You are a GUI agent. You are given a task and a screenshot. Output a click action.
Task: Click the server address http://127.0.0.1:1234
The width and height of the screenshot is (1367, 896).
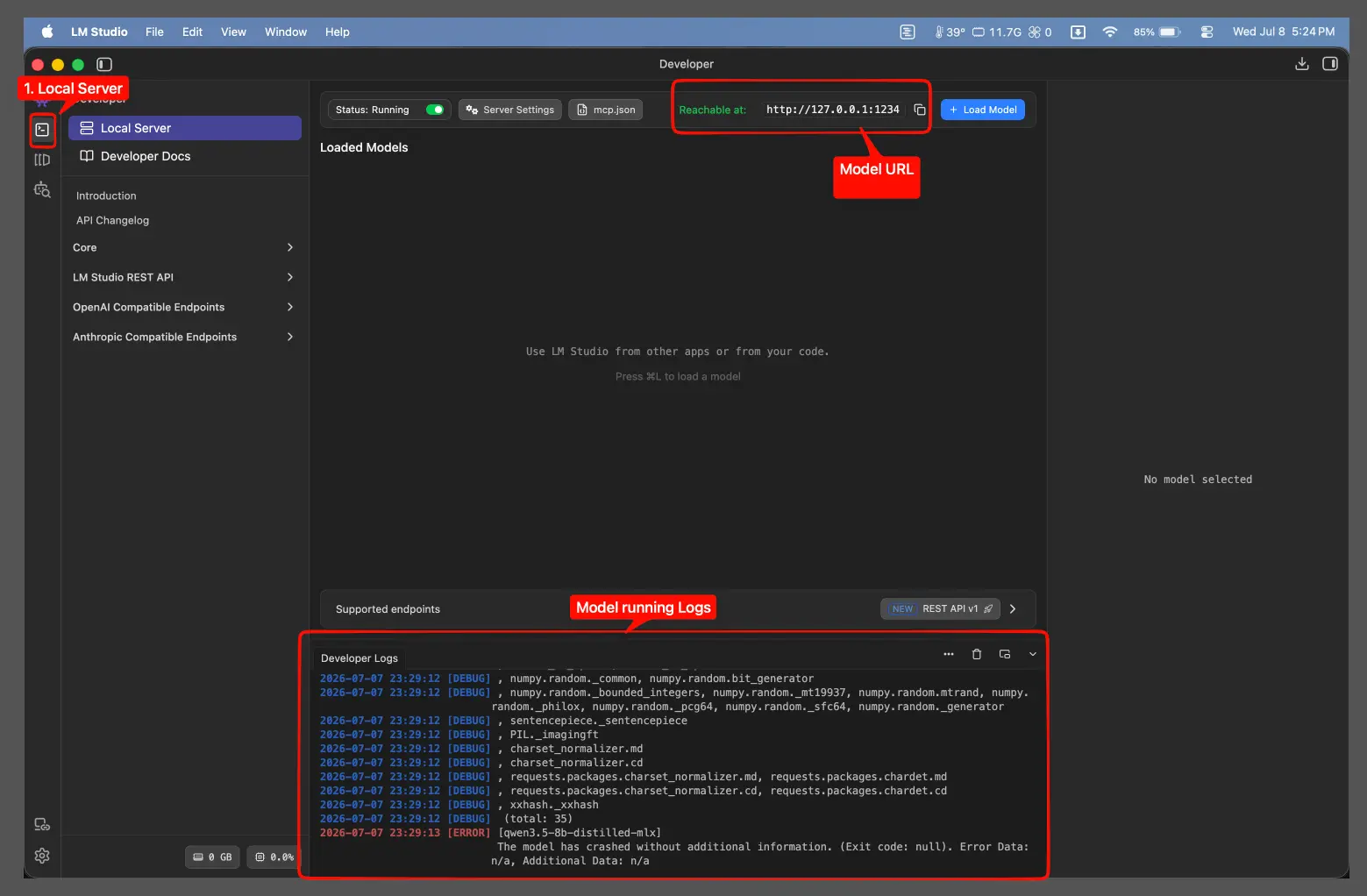click(x=833, y=110)
